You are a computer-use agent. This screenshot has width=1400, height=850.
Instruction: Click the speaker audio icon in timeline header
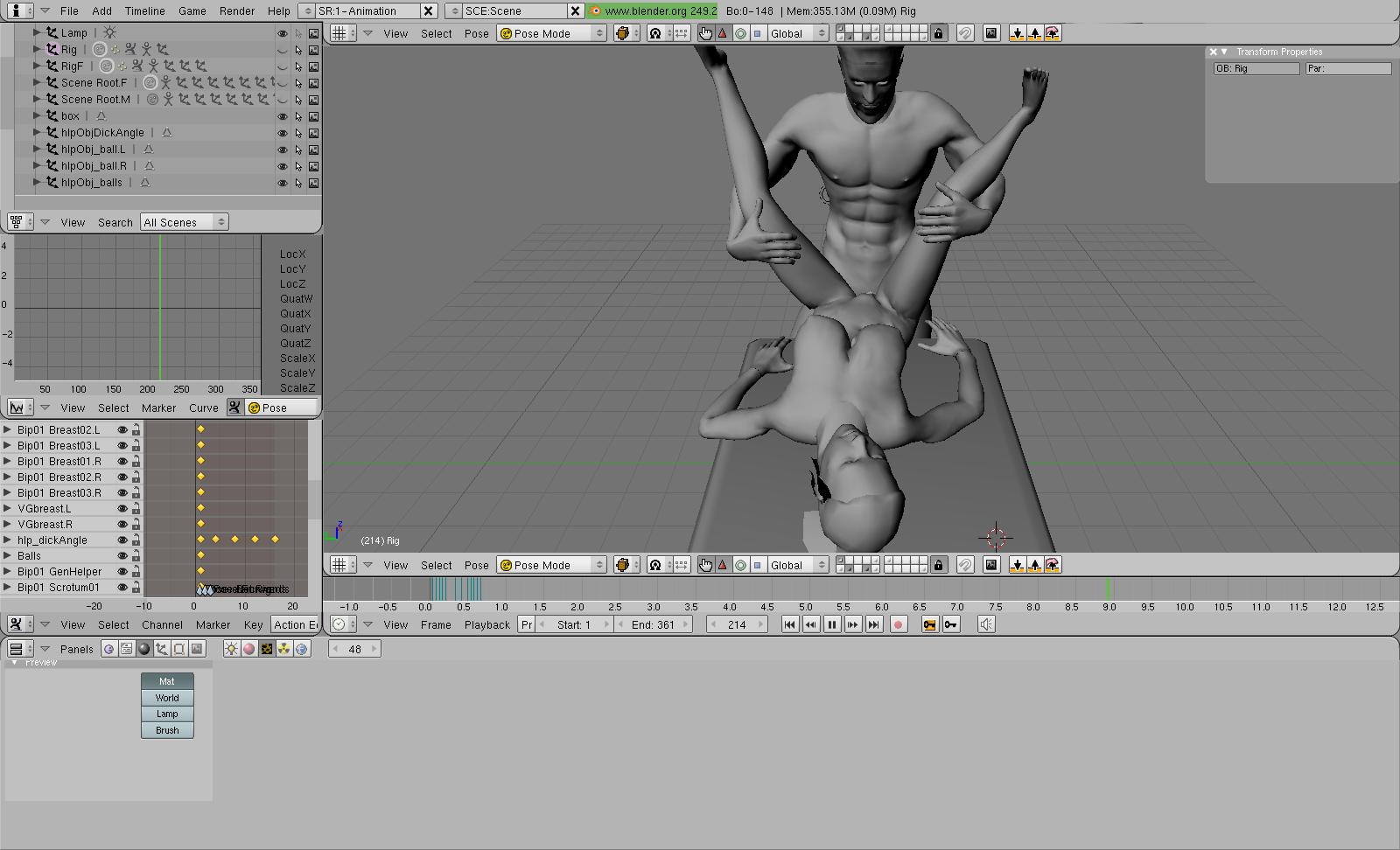[986, 624]
